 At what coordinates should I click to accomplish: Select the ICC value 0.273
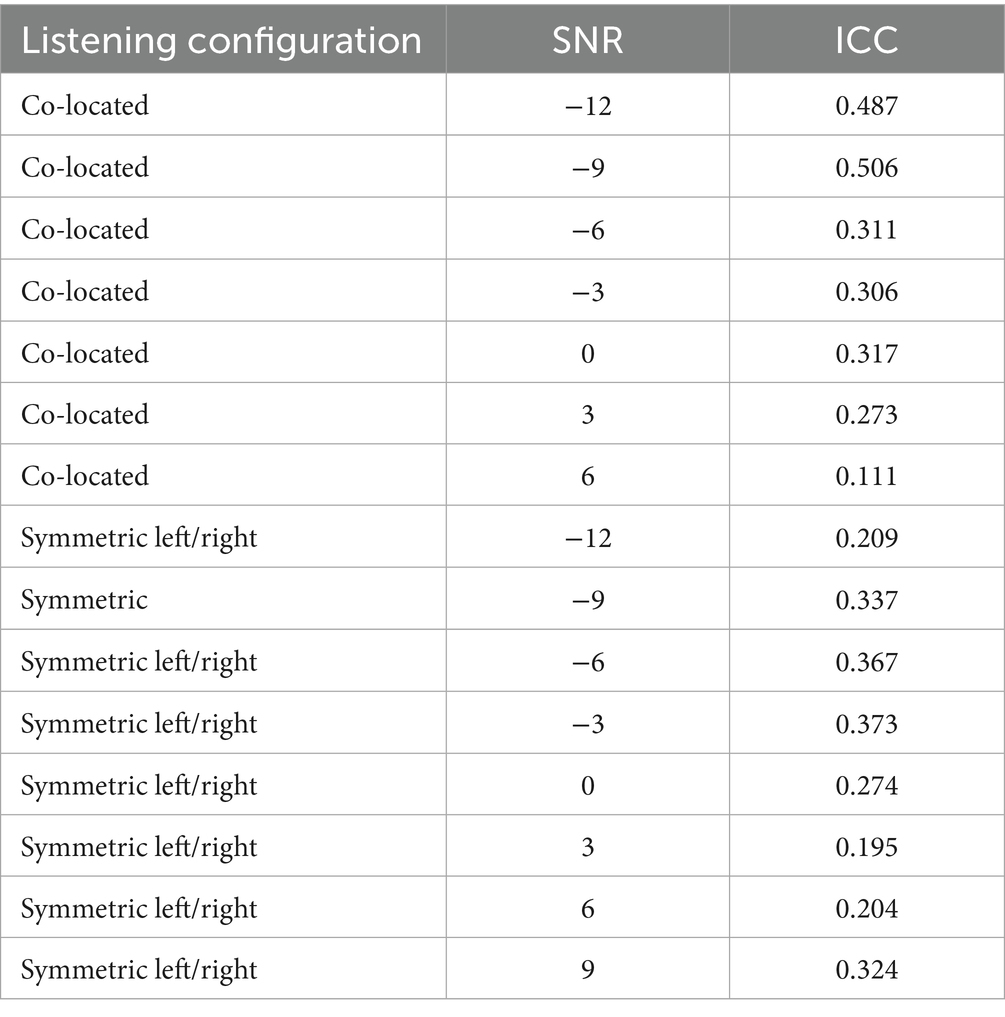coord(866,414)
